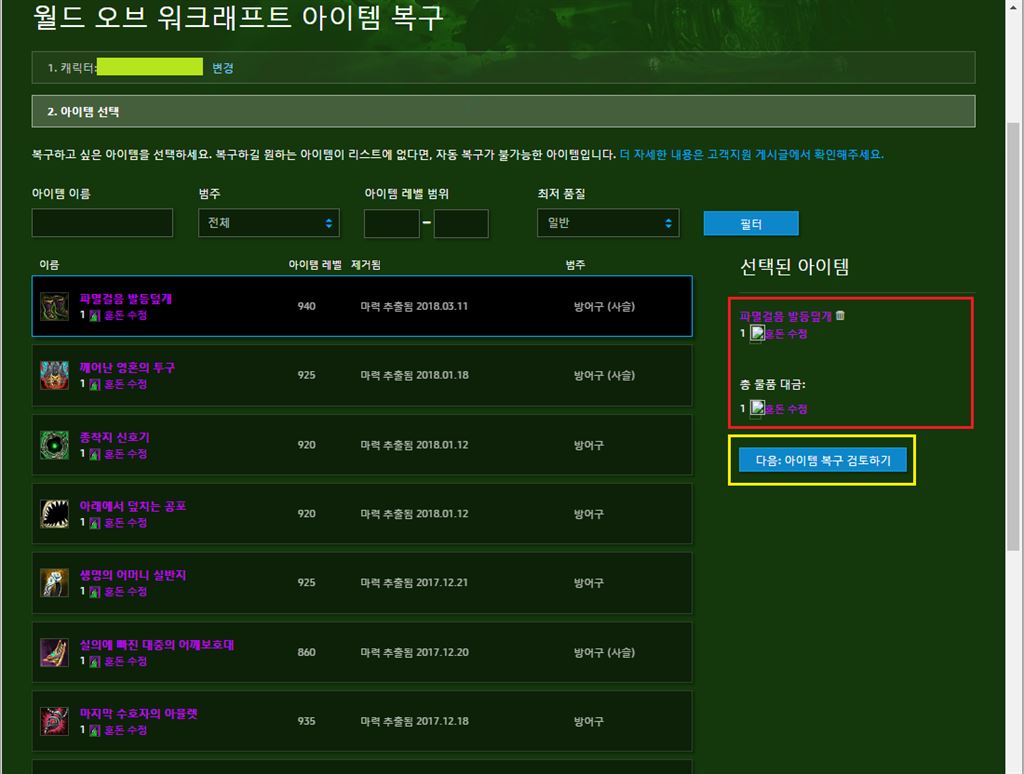This screenshot has width=1024, height=774.
Task: Click the 아이템 레벨 column header
Action: click(315, 265)
